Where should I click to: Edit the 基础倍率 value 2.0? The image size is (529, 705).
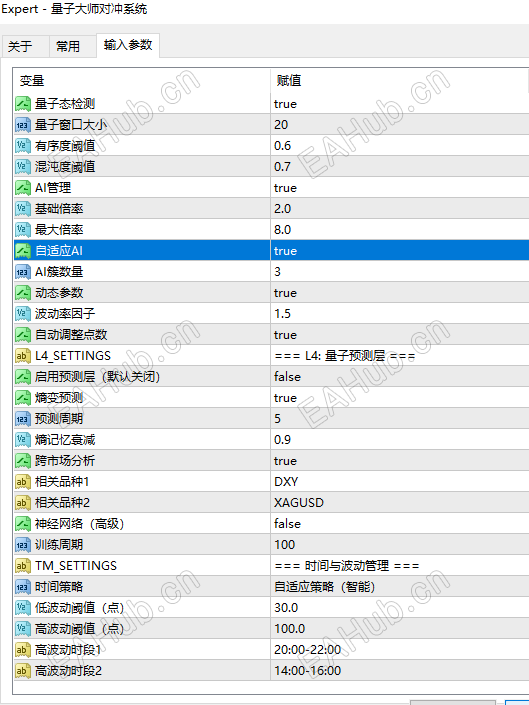(x=400, y=209)
